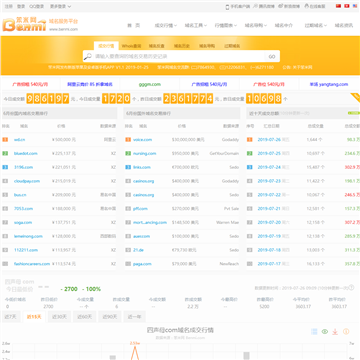Open the fashioncareers.com domain link
The width and height of the screenshot is (360, 360).
[x=32, y=264]
